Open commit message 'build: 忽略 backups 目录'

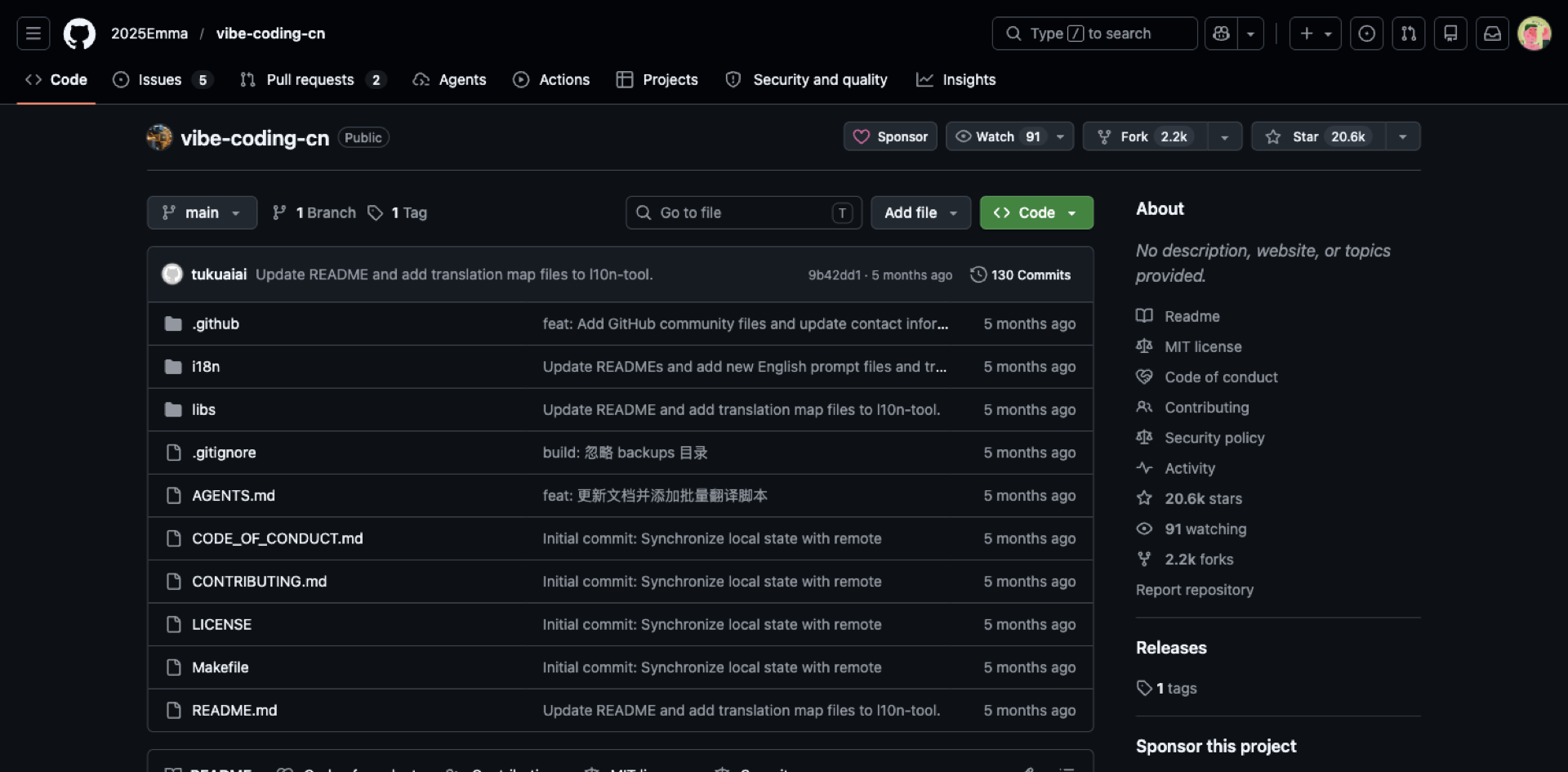(x=625, y=453)
